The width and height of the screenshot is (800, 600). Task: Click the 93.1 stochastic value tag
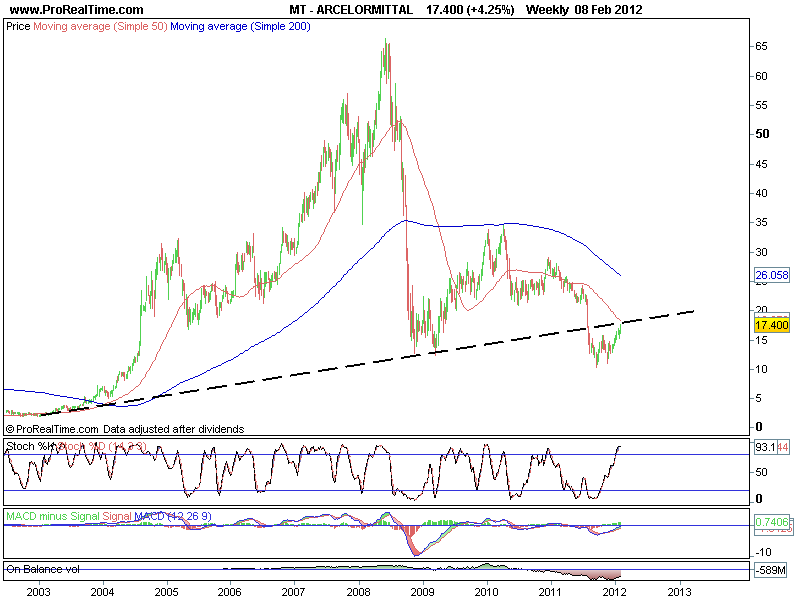point(765,447)
